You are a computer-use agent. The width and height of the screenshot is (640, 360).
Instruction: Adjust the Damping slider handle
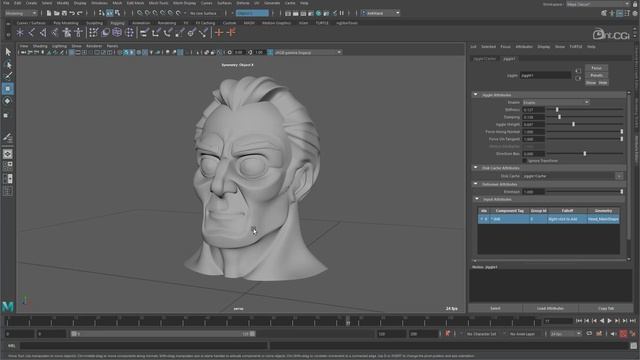tap(560, 117)
